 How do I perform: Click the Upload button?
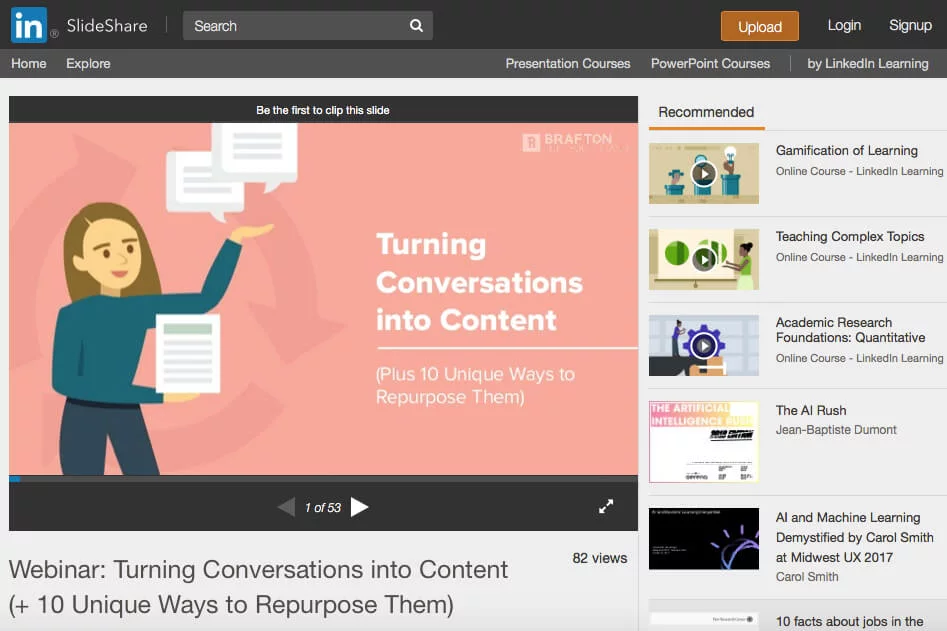point(759,26)
